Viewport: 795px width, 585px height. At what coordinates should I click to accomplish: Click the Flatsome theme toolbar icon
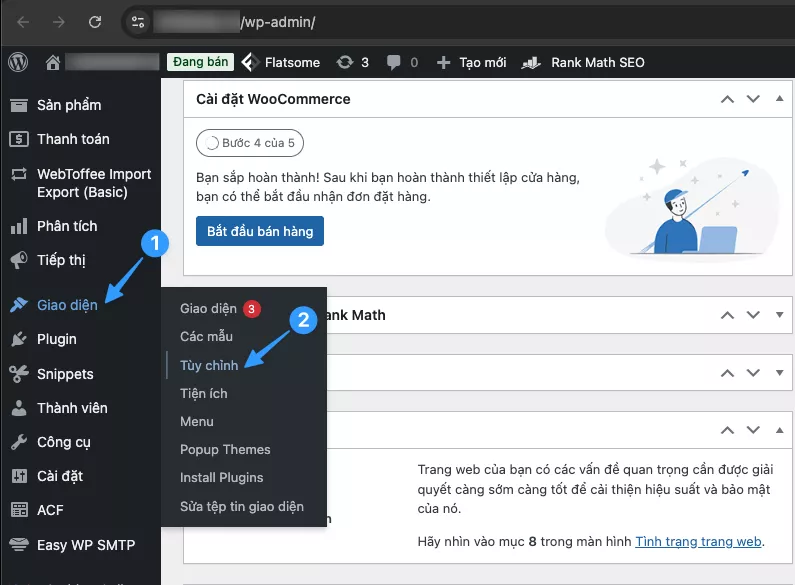[x=251, y=62]
